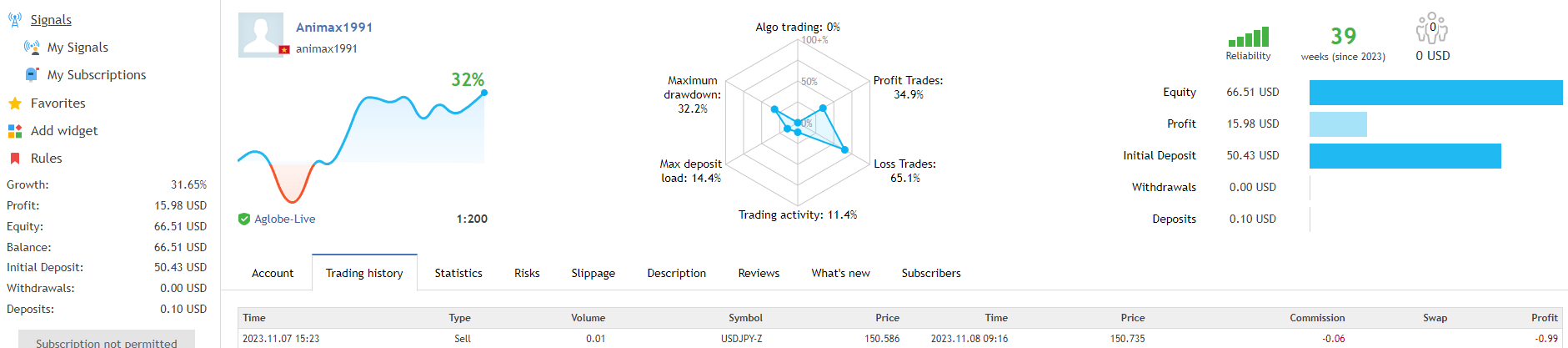Image resolution: width=1568 pixels, height=348 pixels.
Task: Click the My Subscriptions mailbox icon
Action: click(x=32, y=75)
